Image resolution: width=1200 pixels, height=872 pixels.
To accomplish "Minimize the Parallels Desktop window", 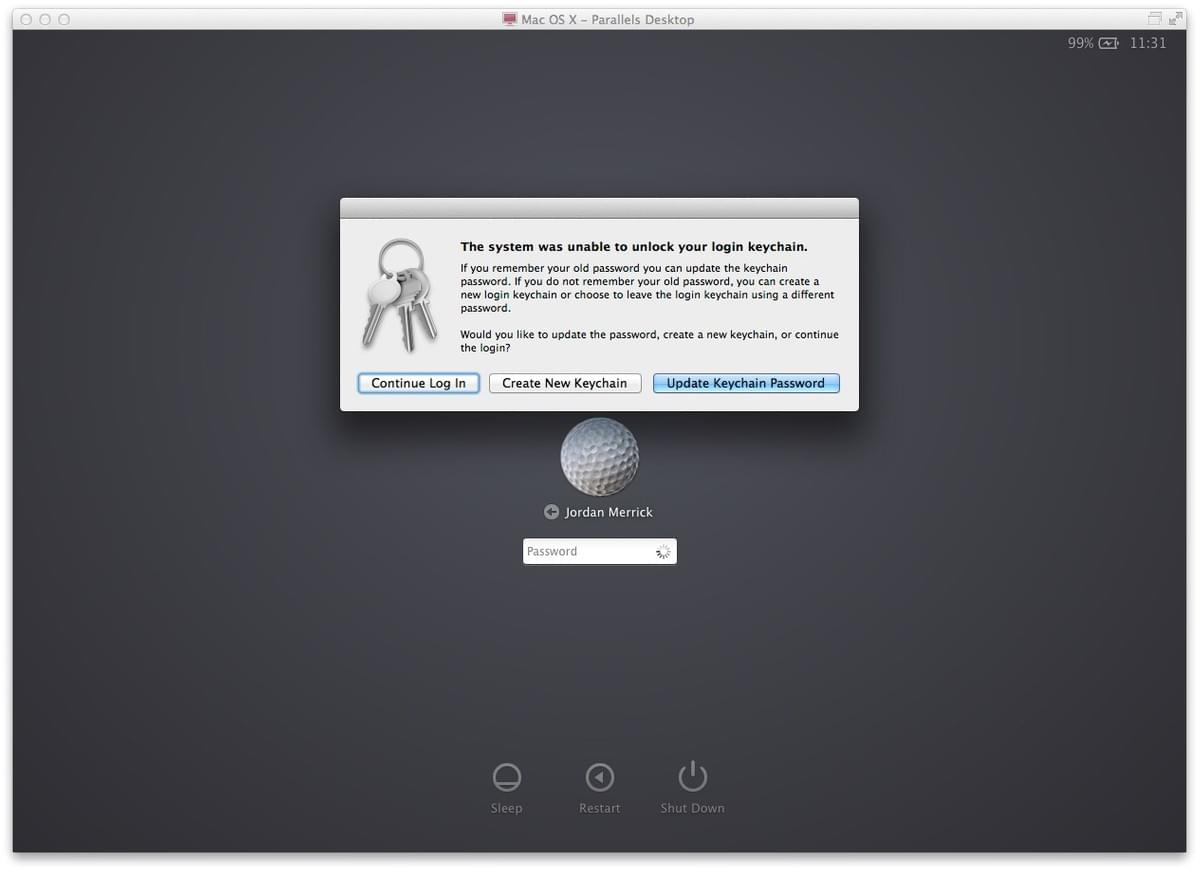I will pyautogui.click(x=45, y=19).
